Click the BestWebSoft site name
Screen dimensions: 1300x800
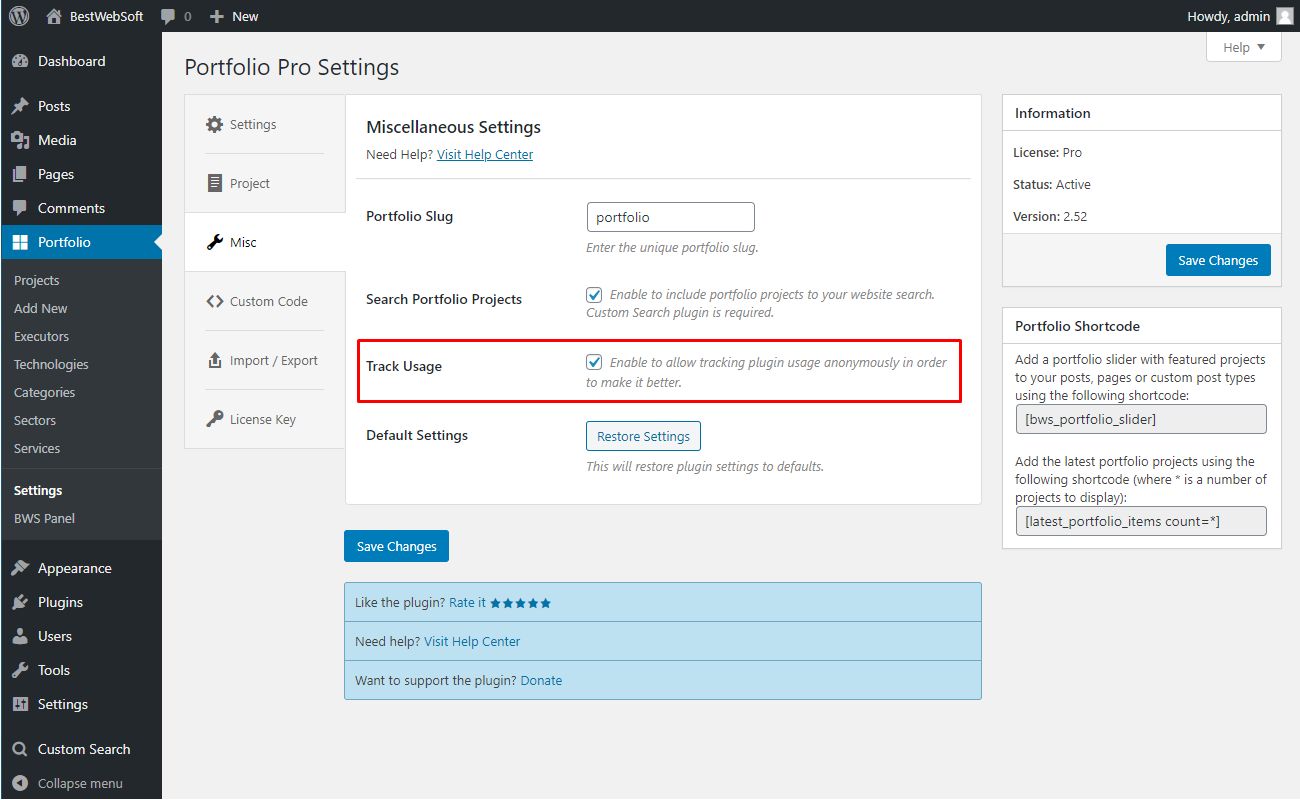tap(107, 16)
